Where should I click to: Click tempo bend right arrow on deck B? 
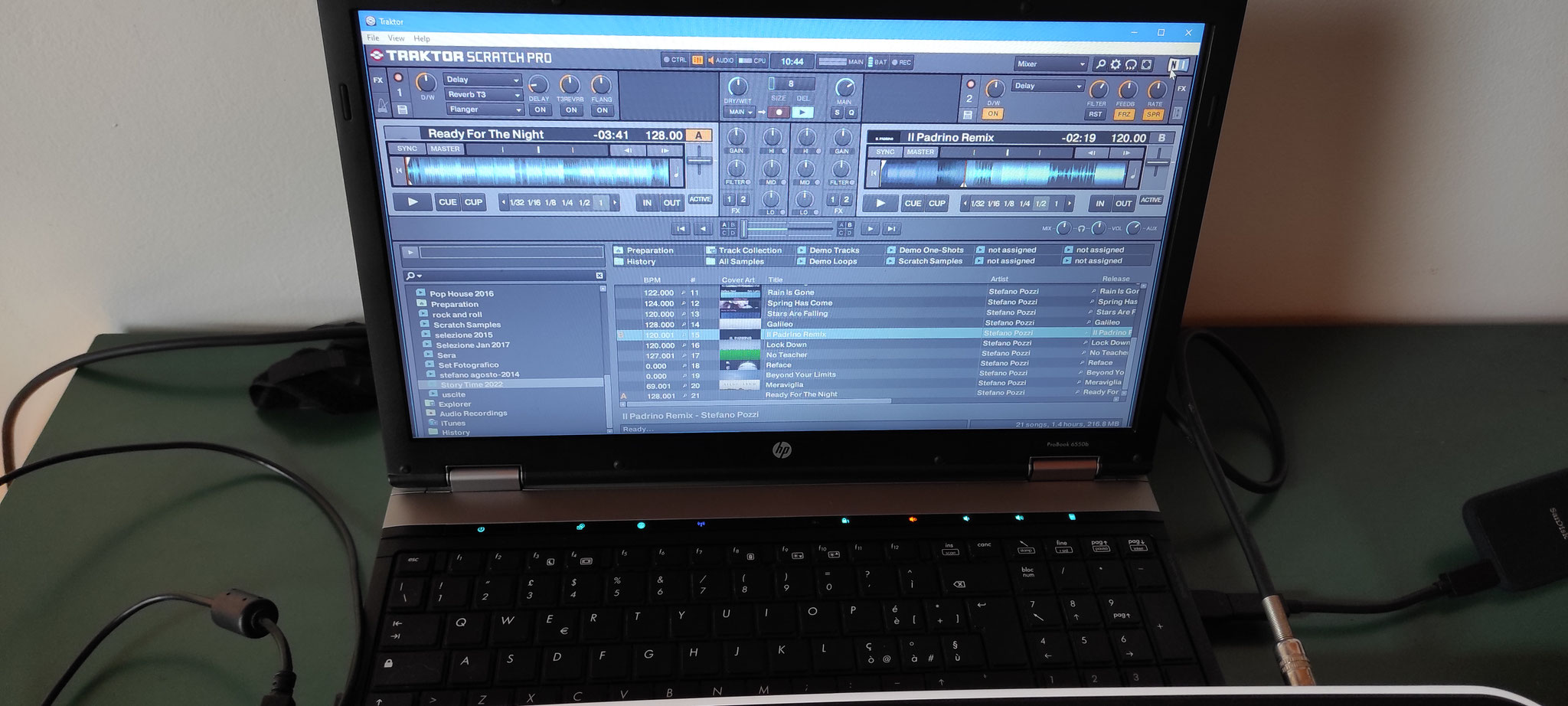[1127, 154]
